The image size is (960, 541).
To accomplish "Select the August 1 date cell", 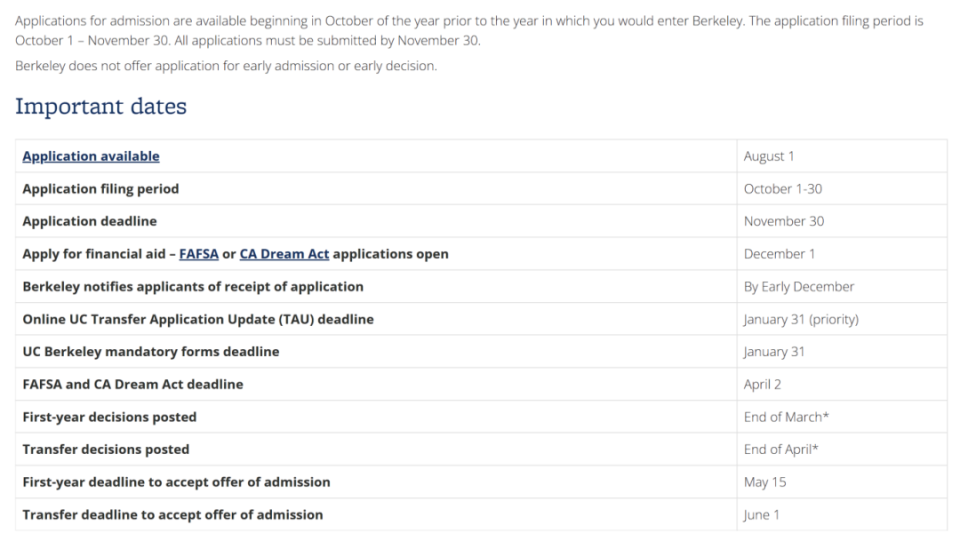I will coord(769,156).
